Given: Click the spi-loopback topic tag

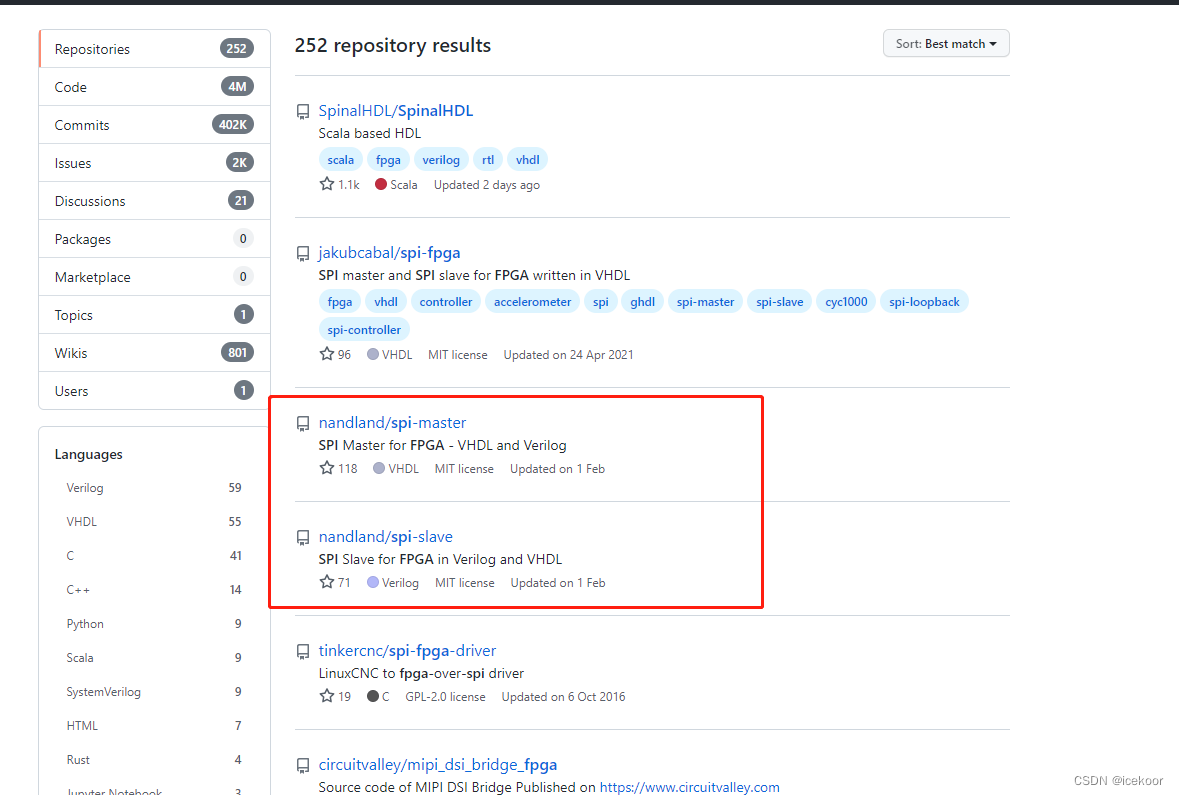Looking at the screenshot, I should coord(924,302).
